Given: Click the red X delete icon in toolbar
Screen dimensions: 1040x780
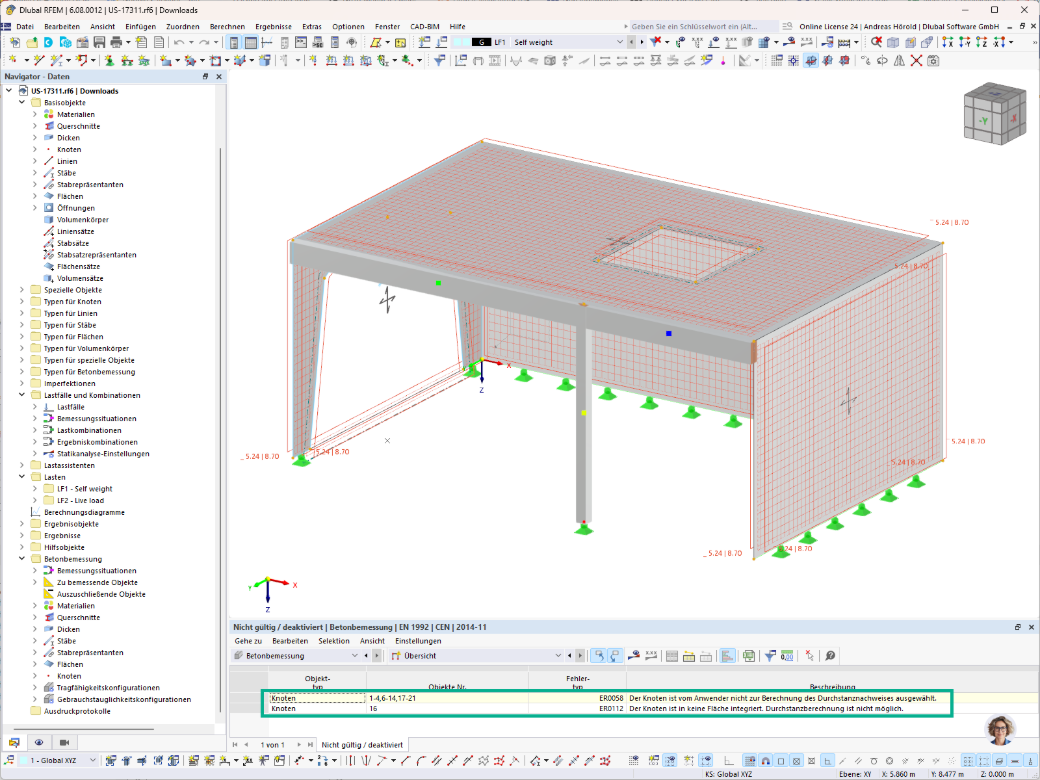Looking at the screenshot, I should 916,60.
